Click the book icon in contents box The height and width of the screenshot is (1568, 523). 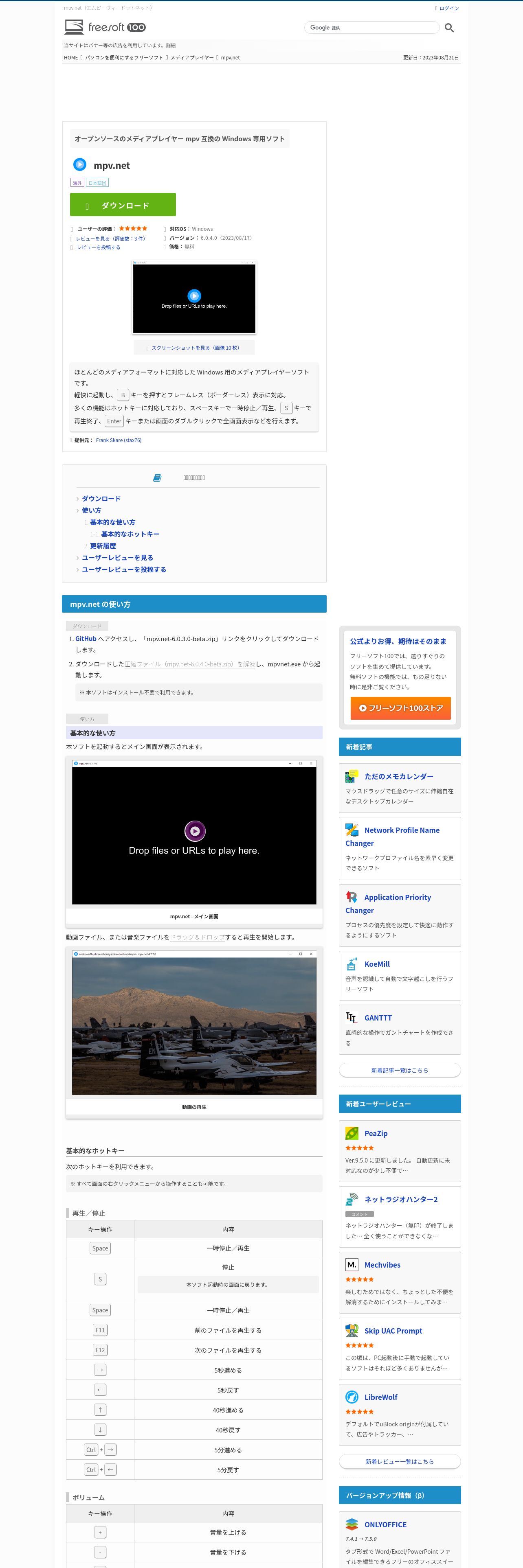[157, 478]
